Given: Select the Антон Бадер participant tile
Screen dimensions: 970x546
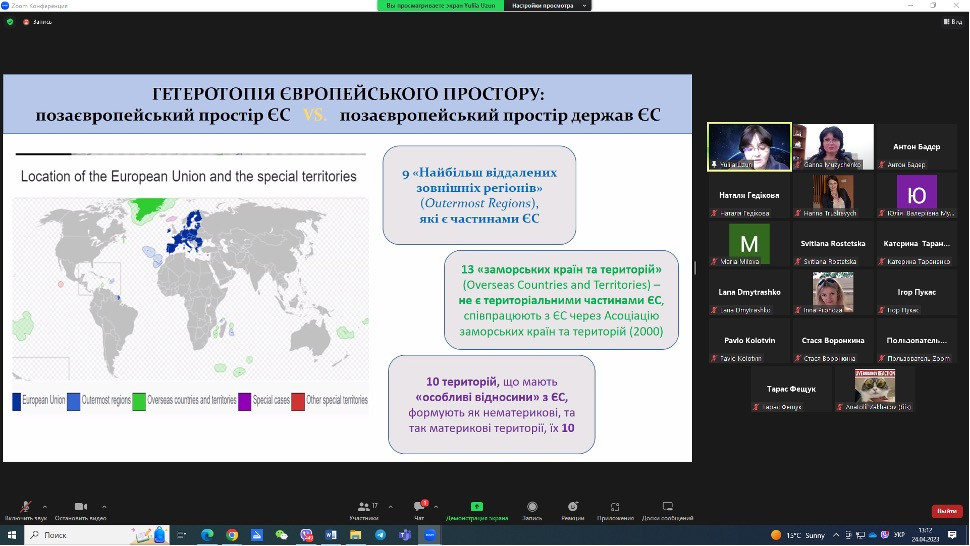Looking at the screenshot, I should pos(916,147).
